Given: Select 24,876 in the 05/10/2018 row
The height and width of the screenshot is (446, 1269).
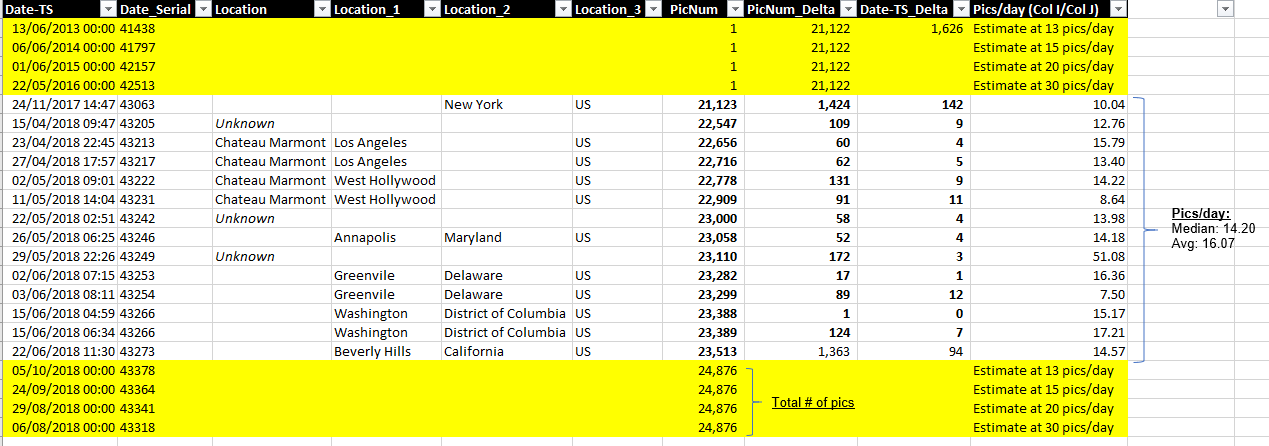Looking at the screenshot, I should (x=701, y=371).
